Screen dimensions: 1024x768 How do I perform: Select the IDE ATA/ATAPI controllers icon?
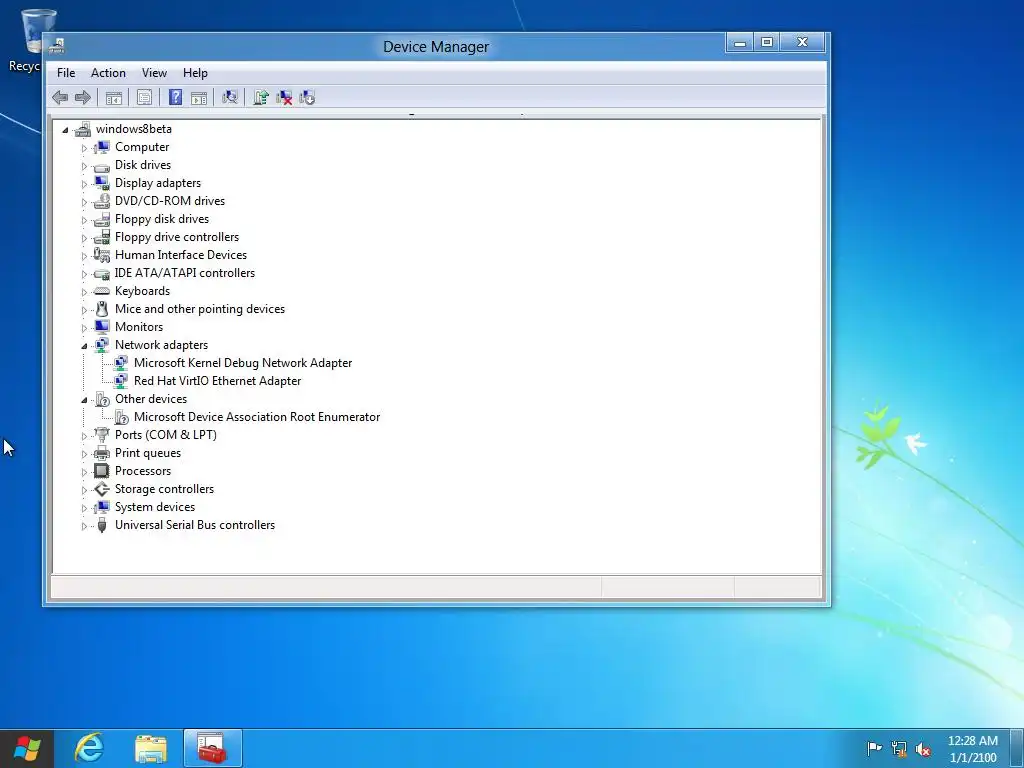102,273
